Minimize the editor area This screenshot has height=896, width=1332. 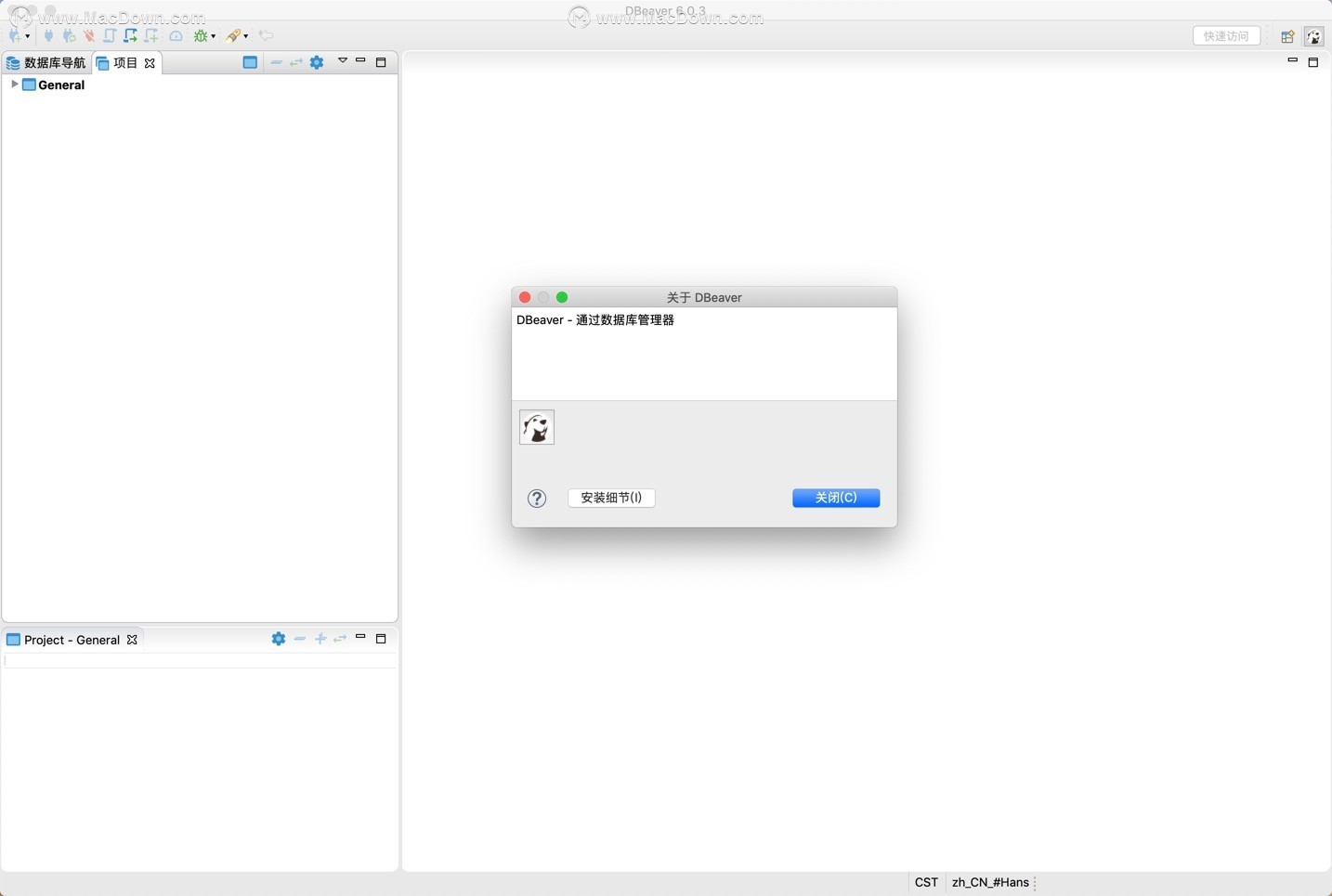coord(1292,61)
